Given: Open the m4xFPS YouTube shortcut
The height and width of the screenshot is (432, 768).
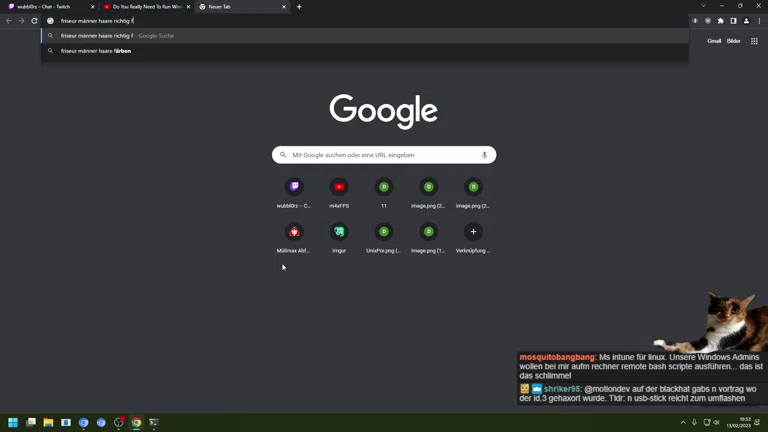Looking at the screenshot, I should click(x=339, y=187).
